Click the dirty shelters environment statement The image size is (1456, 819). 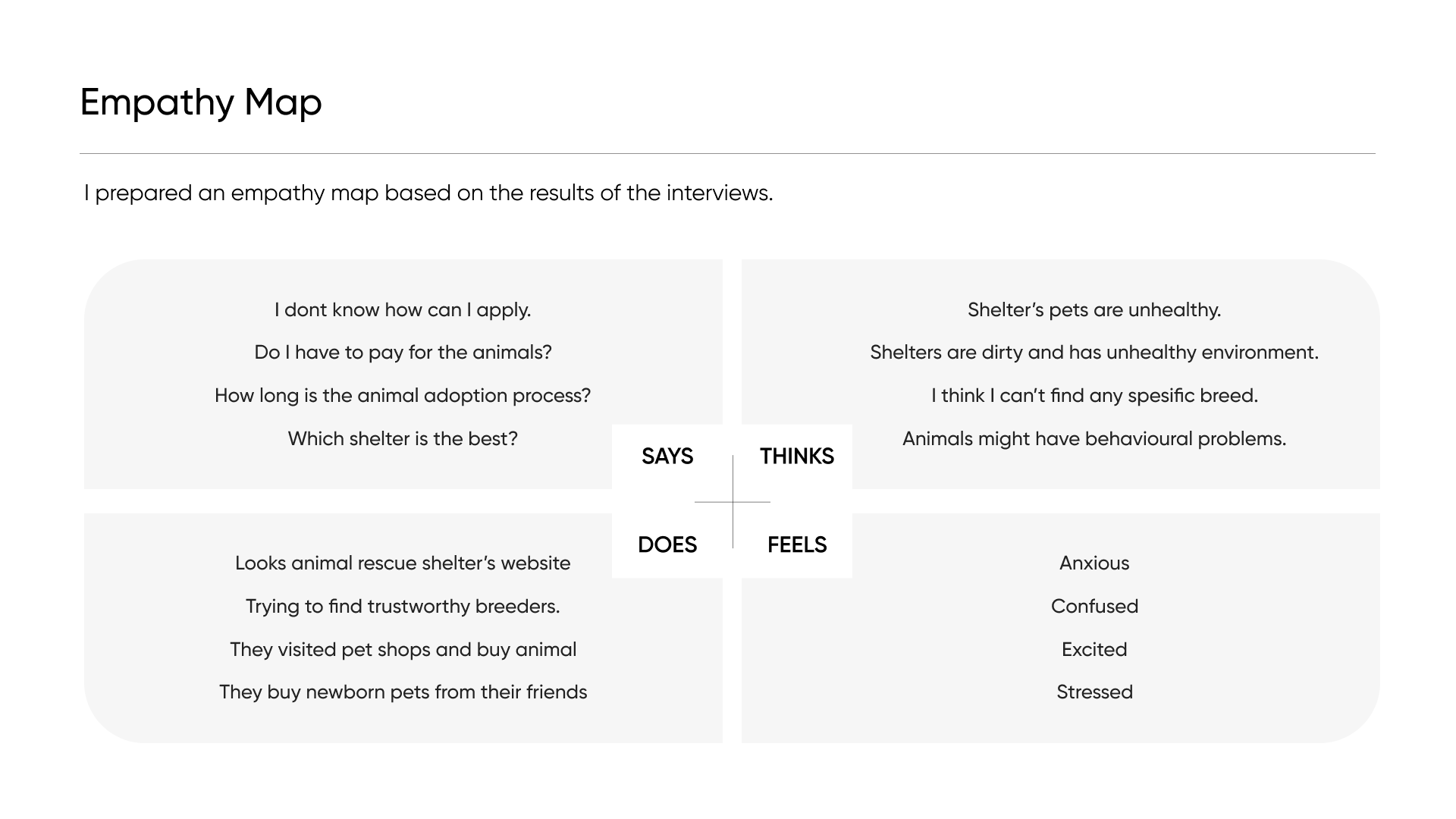coord(1094,353)
